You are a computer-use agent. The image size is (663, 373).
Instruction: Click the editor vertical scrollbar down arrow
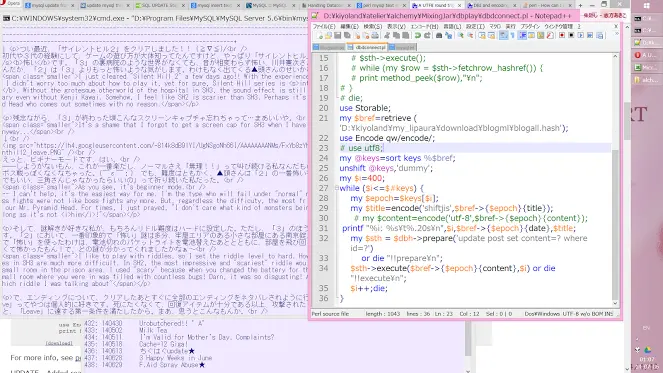pyautogui.click(x=615, y=303)
